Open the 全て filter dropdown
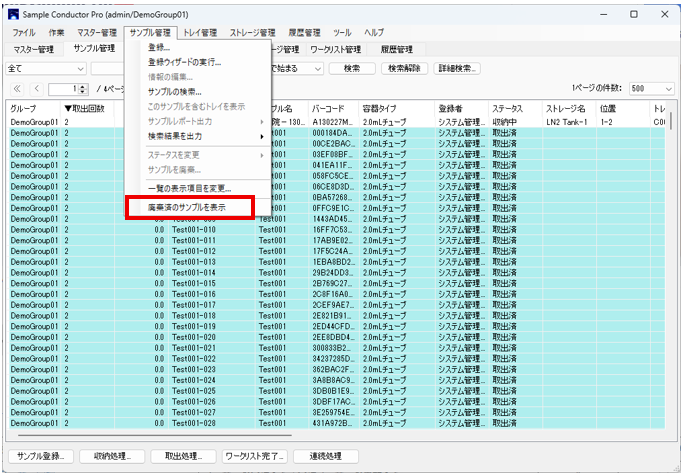Viewport: 684px width, 475px height. [x=78, y=68]
